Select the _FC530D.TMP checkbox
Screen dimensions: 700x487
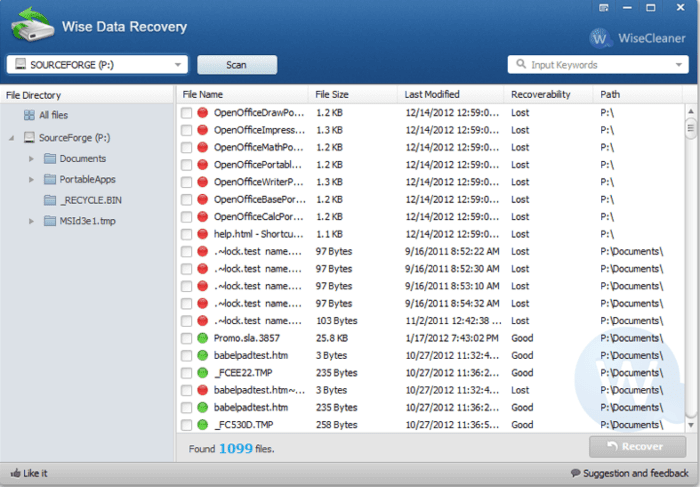click(187, 425)
